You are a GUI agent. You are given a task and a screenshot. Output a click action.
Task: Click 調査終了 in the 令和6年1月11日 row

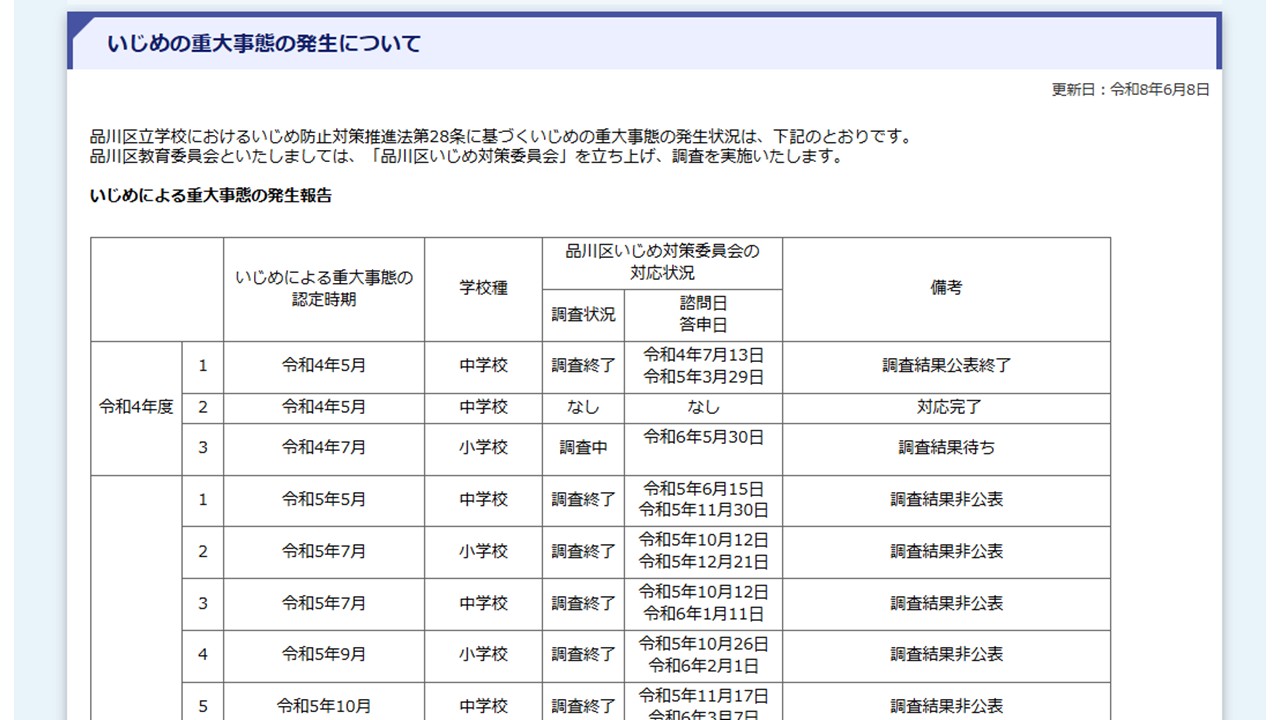pyautogui.click(x=584, y=603)
